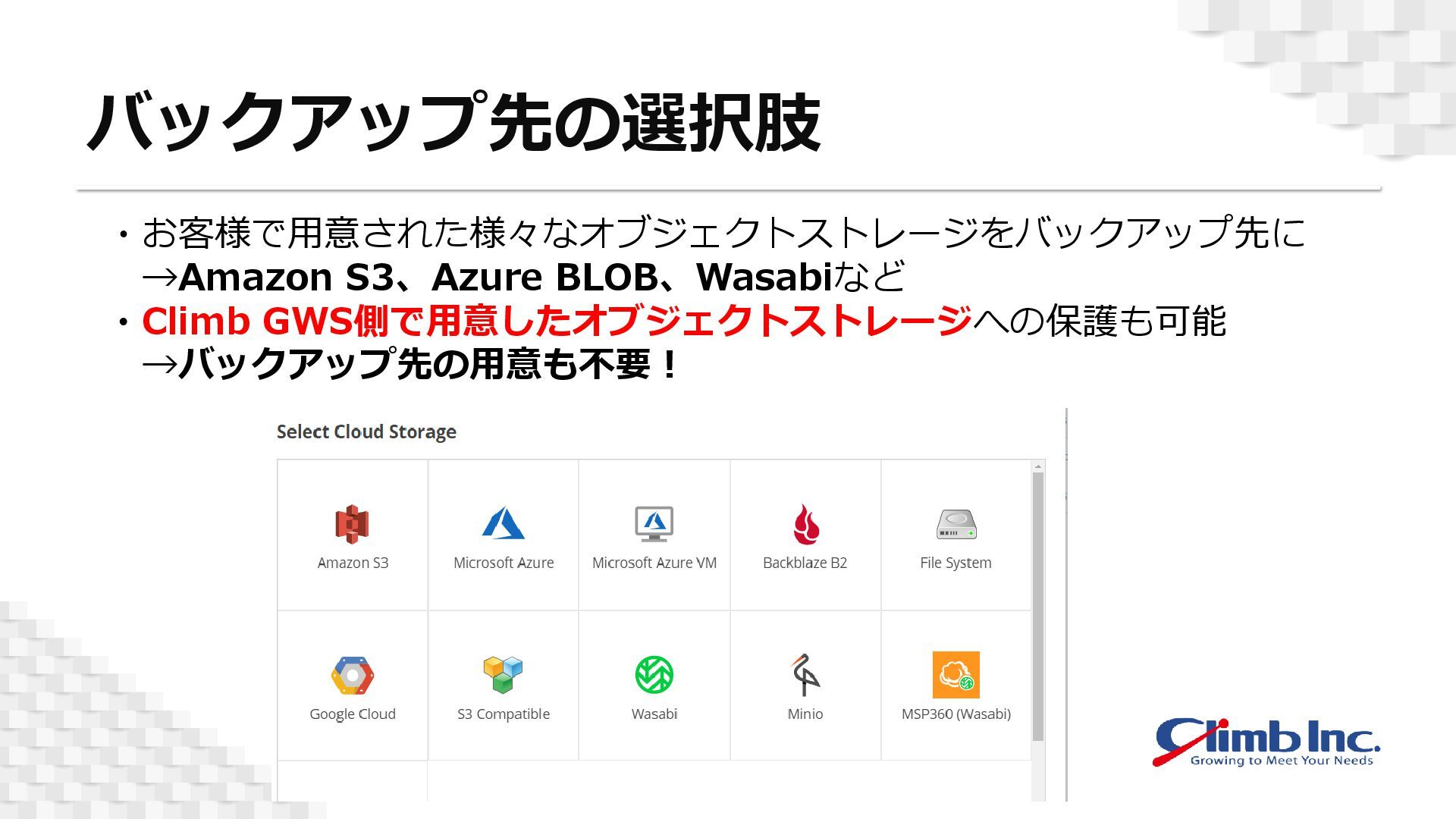Select the green Wasabi logo icon

coord(654,675)
